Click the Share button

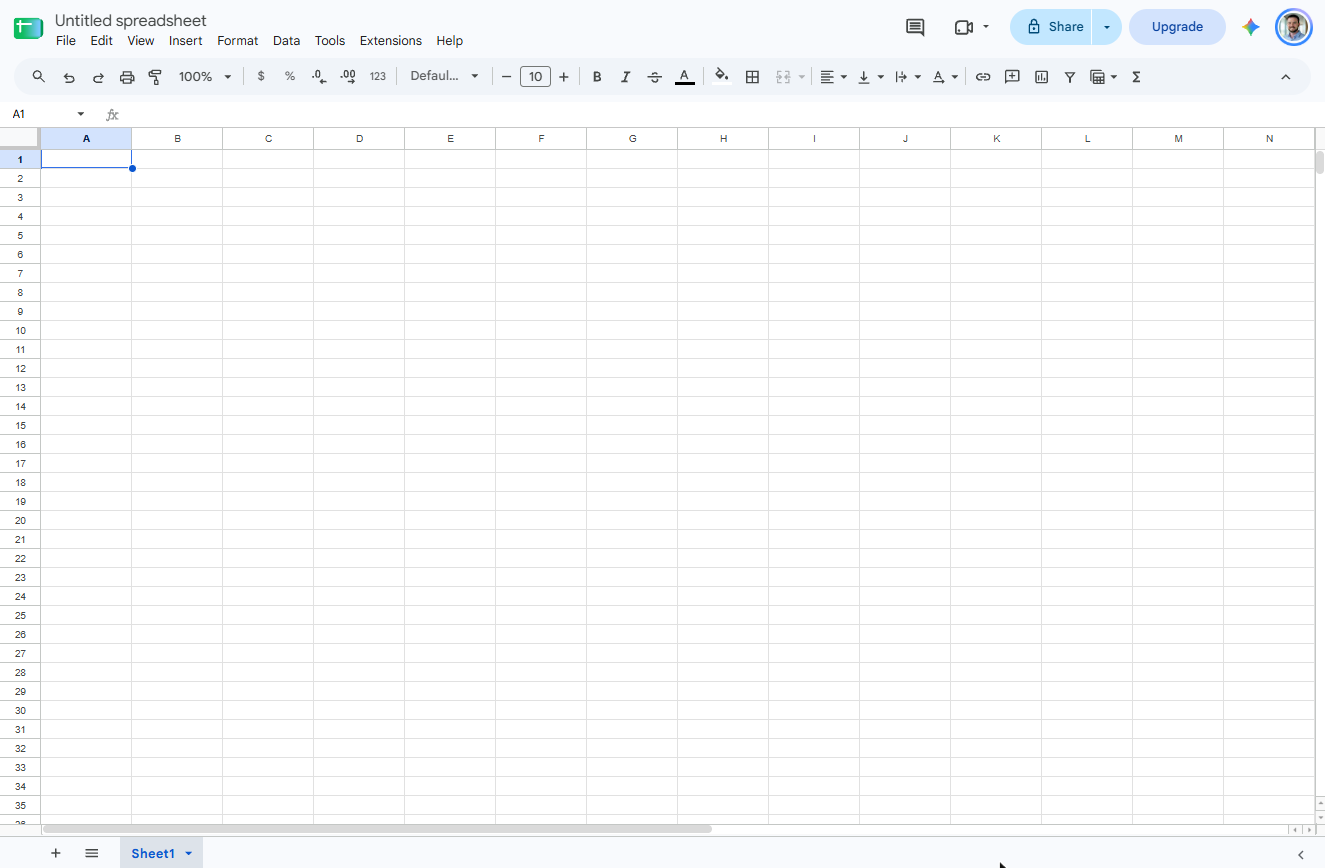pyautogui.click(x=1052, y=27)
